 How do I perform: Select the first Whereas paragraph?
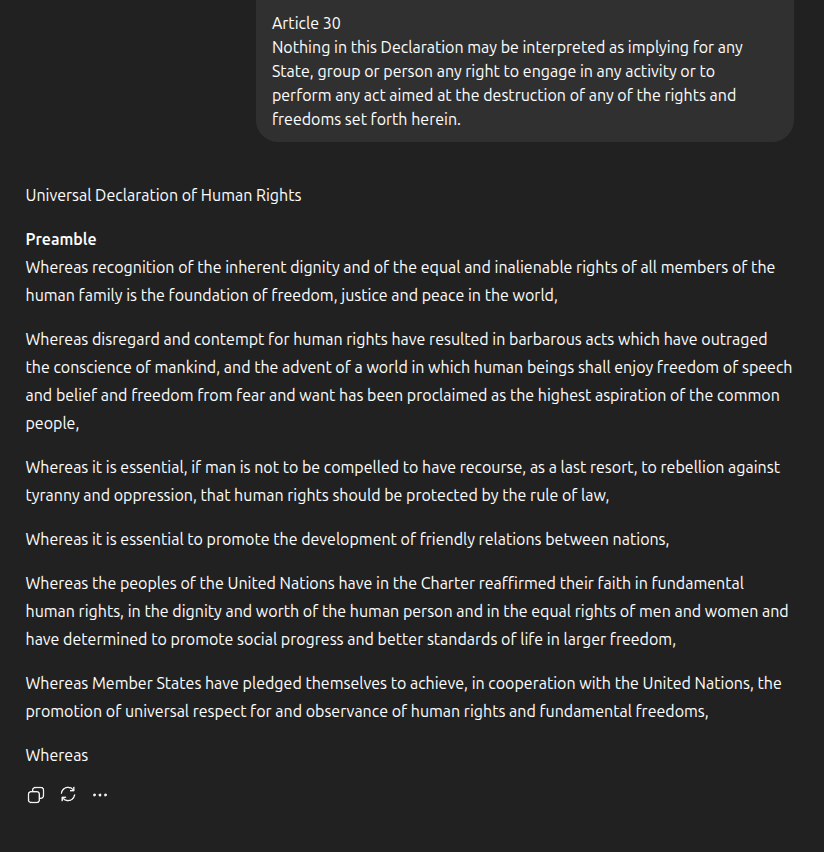pyautogui.click(x=400, y=281)
